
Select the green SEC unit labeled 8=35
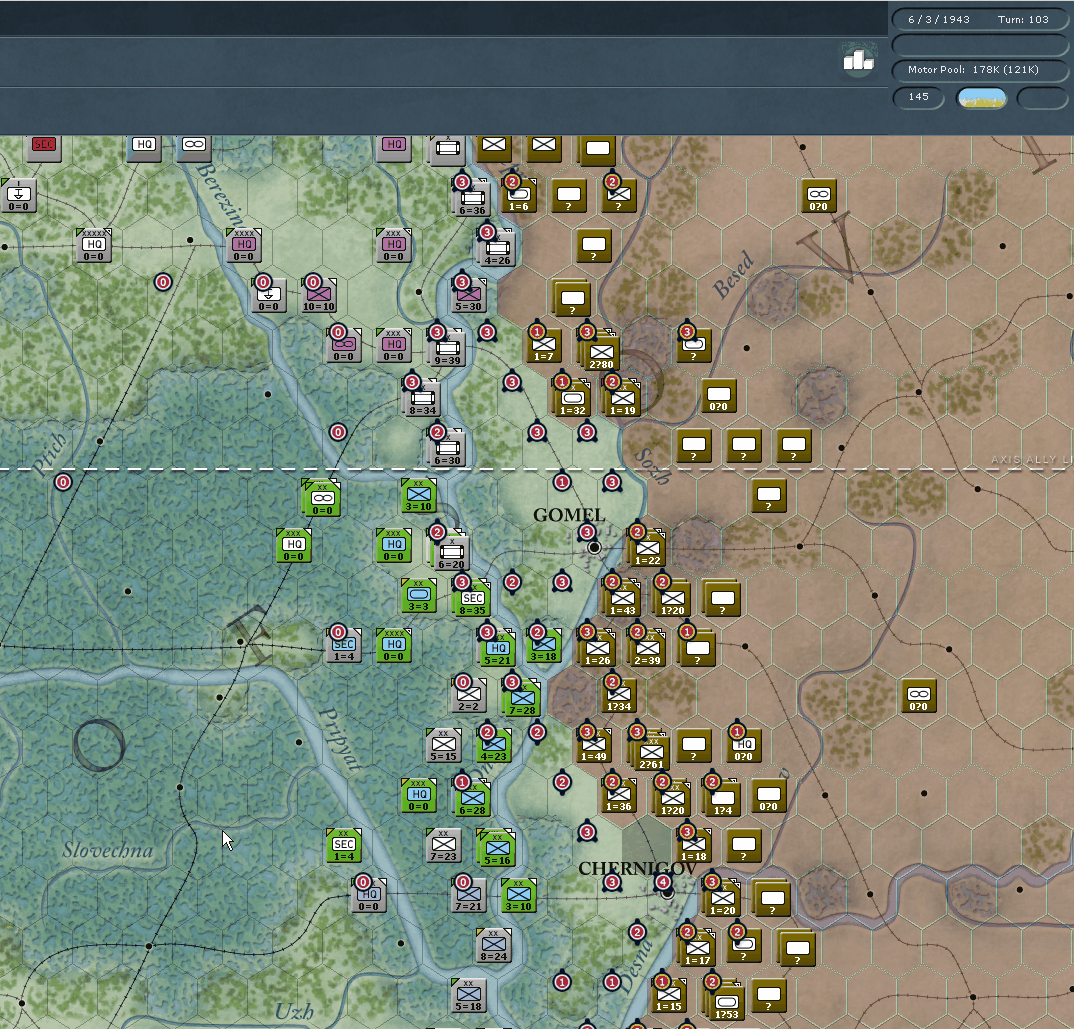point(473,598)
